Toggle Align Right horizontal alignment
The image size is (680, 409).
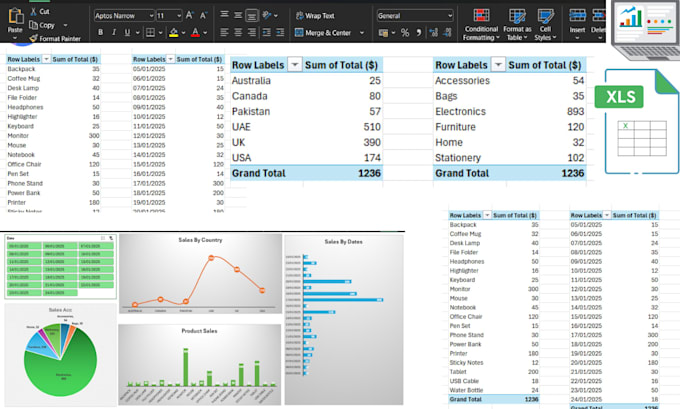[252, 32]
